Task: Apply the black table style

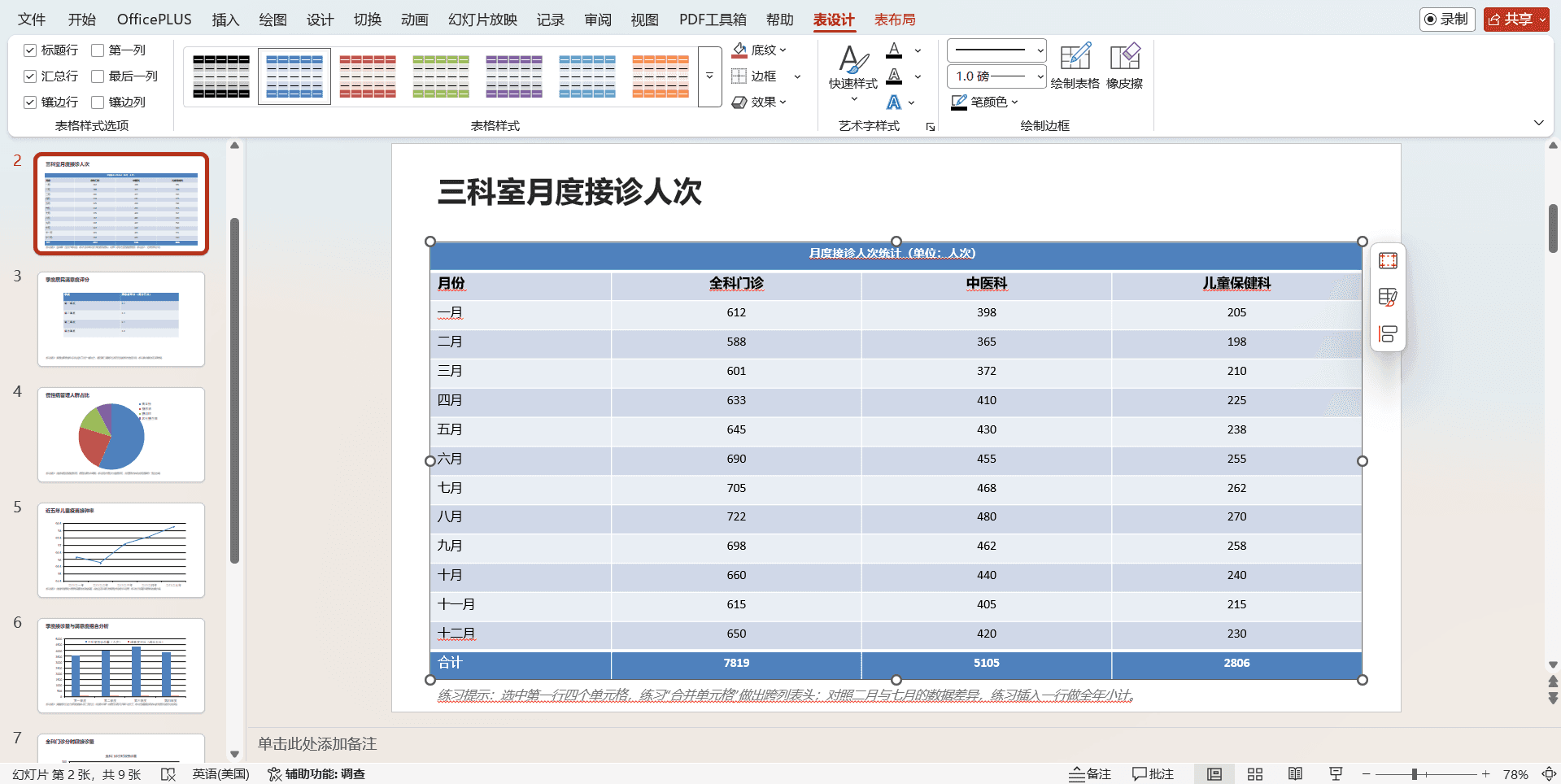Action: [221, 76]
